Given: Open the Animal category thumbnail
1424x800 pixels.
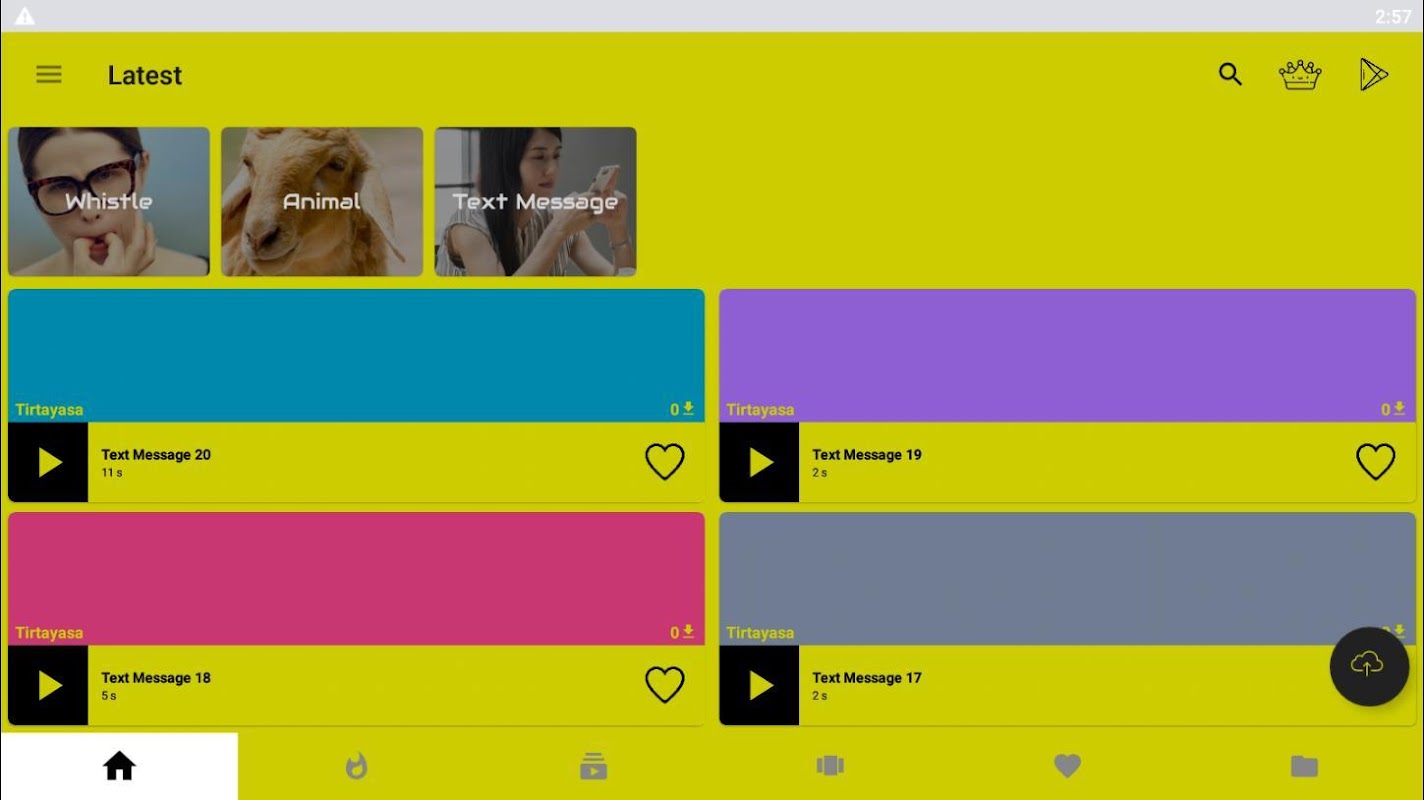Looking at the screenshot, I should 322,201.
